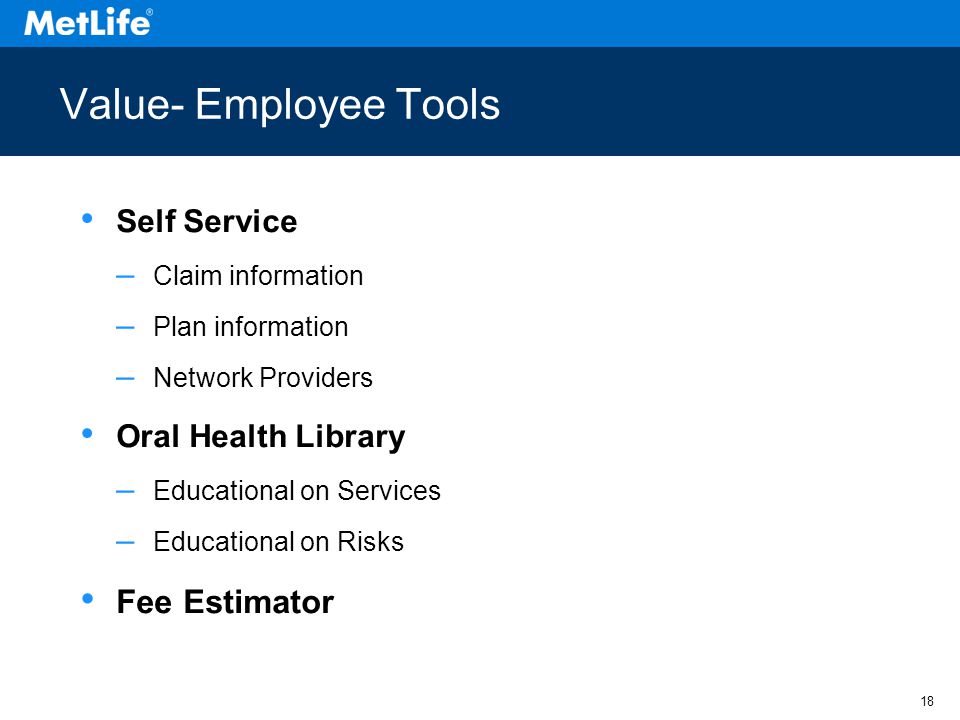Select the Network Providers line

coord(263,377)
